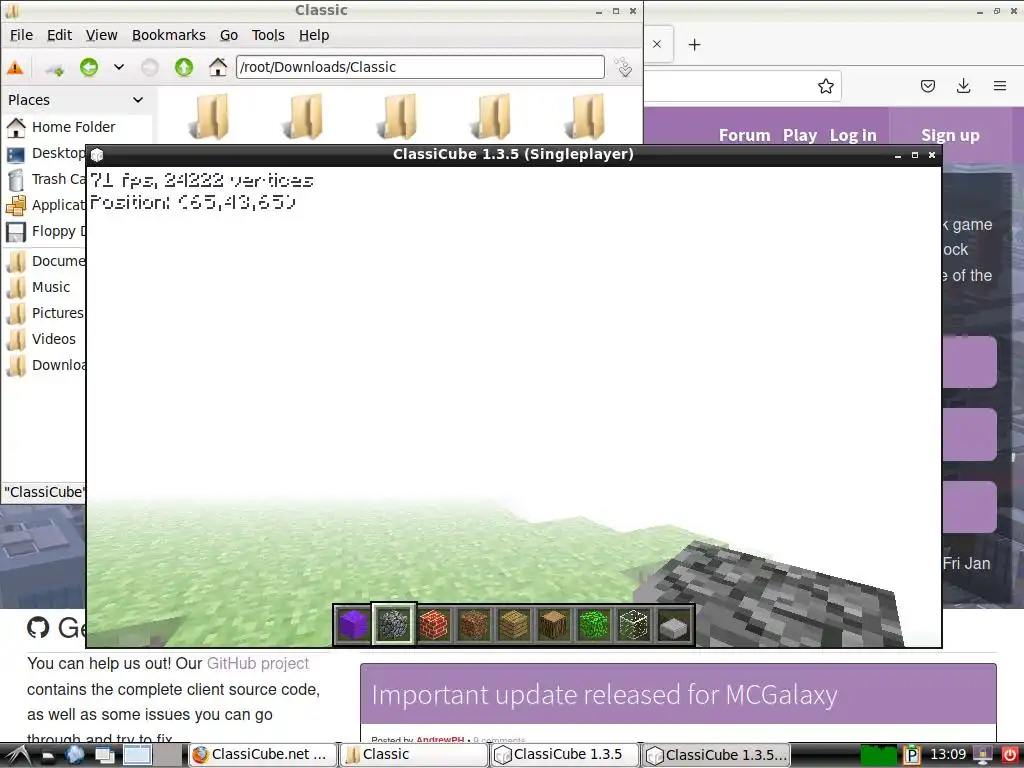Select the cobblestone block in hotbar
This screenshot has height=768, width=1024.
tap(393, 624)
